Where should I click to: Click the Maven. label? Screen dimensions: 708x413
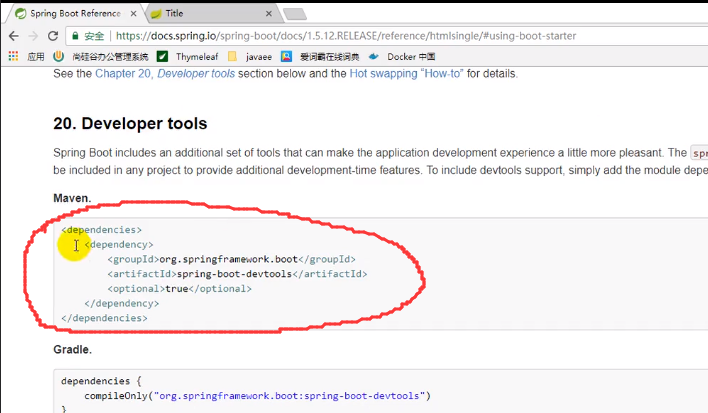72,198
